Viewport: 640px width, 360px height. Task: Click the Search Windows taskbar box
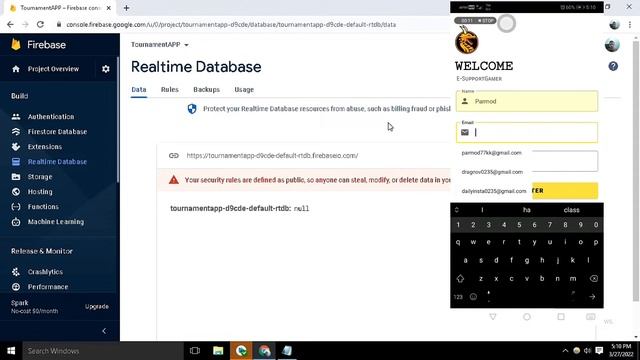[103, 351]
